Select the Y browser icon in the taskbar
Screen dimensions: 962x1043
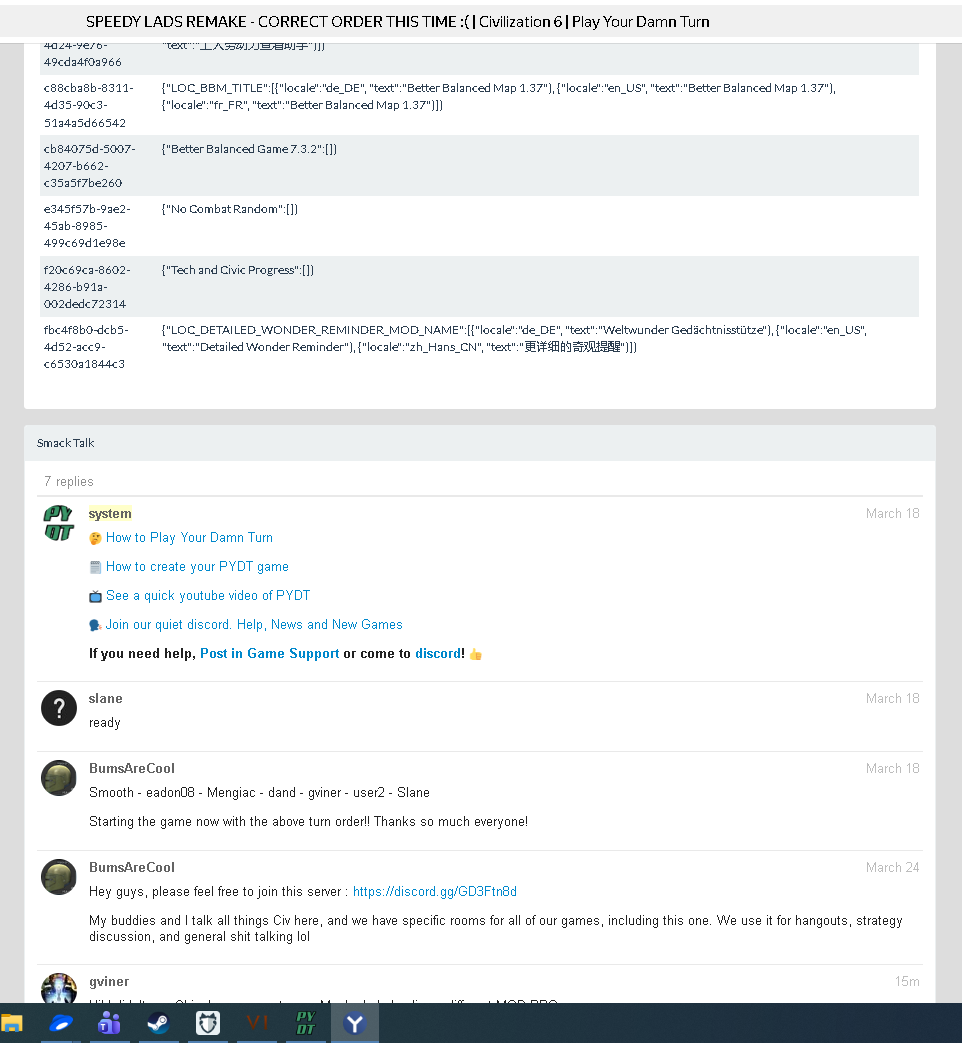pos(355,1023)
